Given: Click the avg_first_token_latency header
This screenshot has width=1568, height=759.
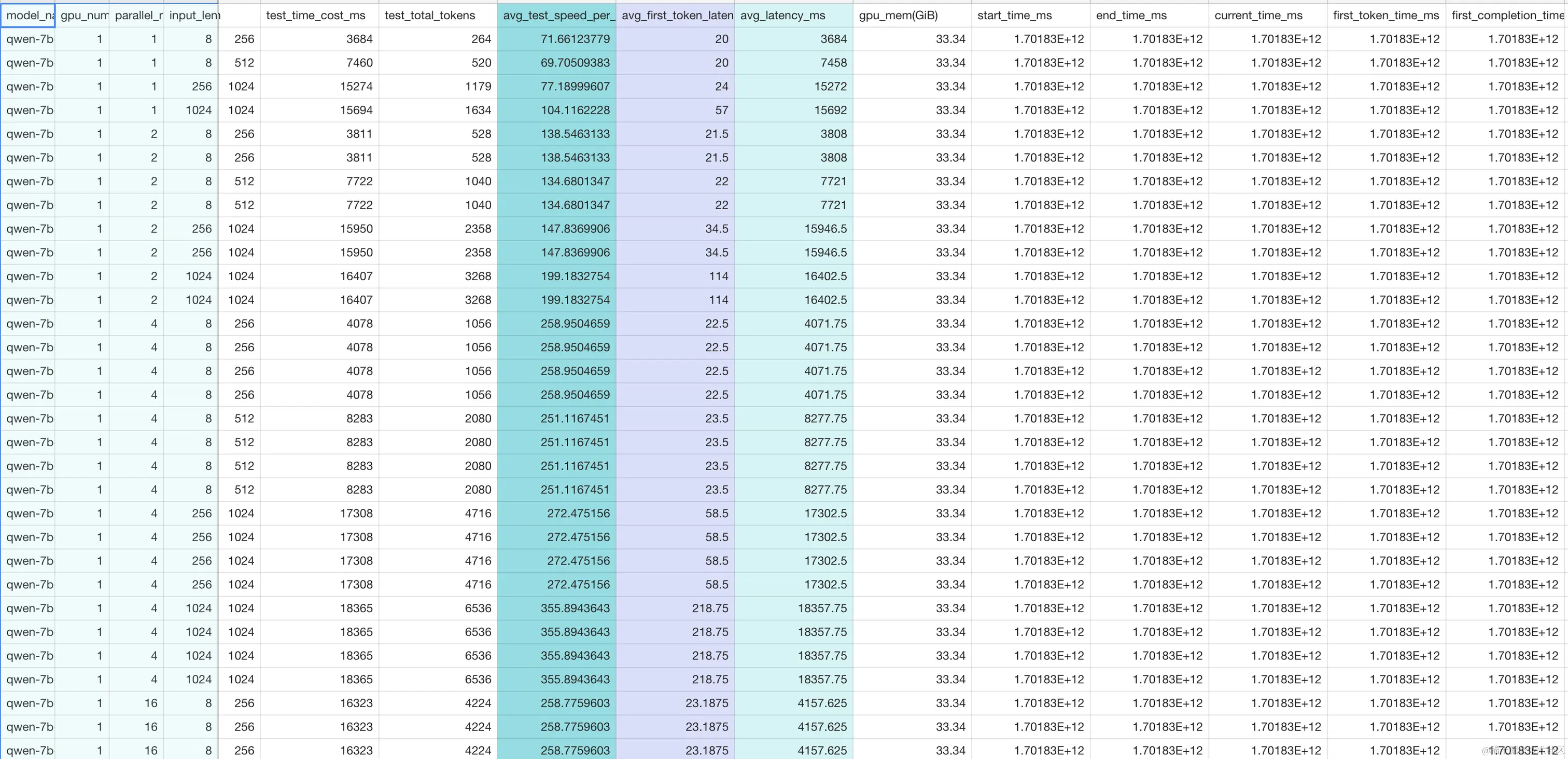Looking at the screenshot, I should [676, 15].
